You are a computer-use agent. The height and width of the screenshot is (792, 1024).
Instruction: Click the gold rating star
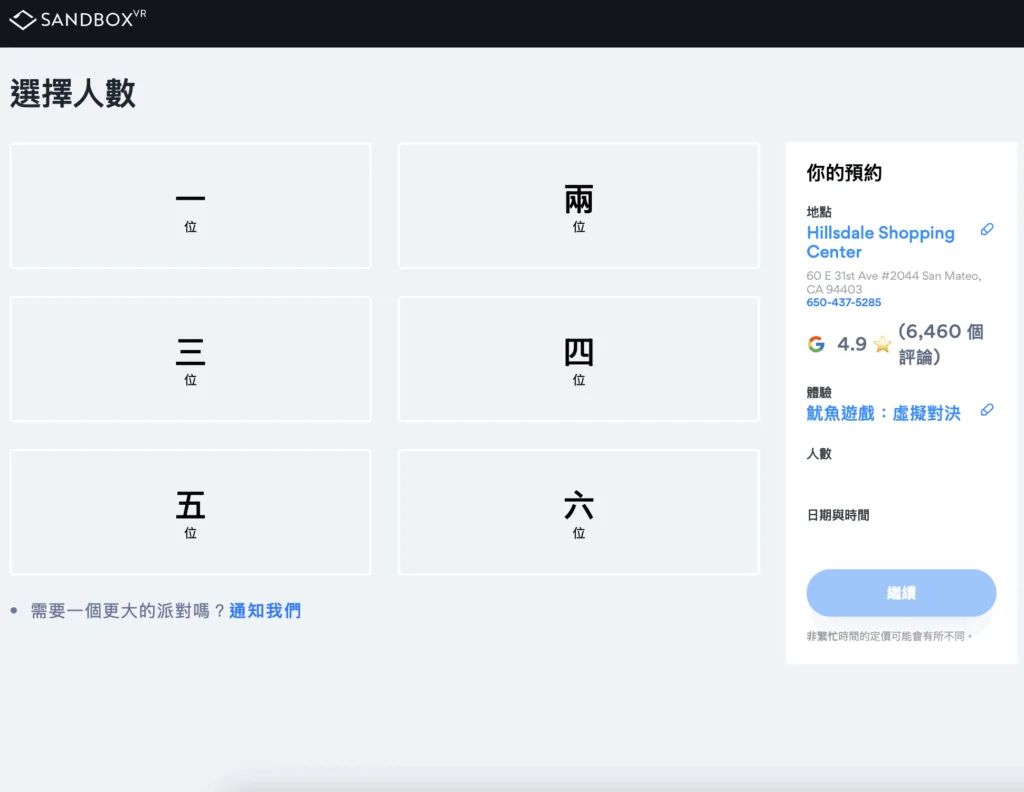tap(882, 343)
